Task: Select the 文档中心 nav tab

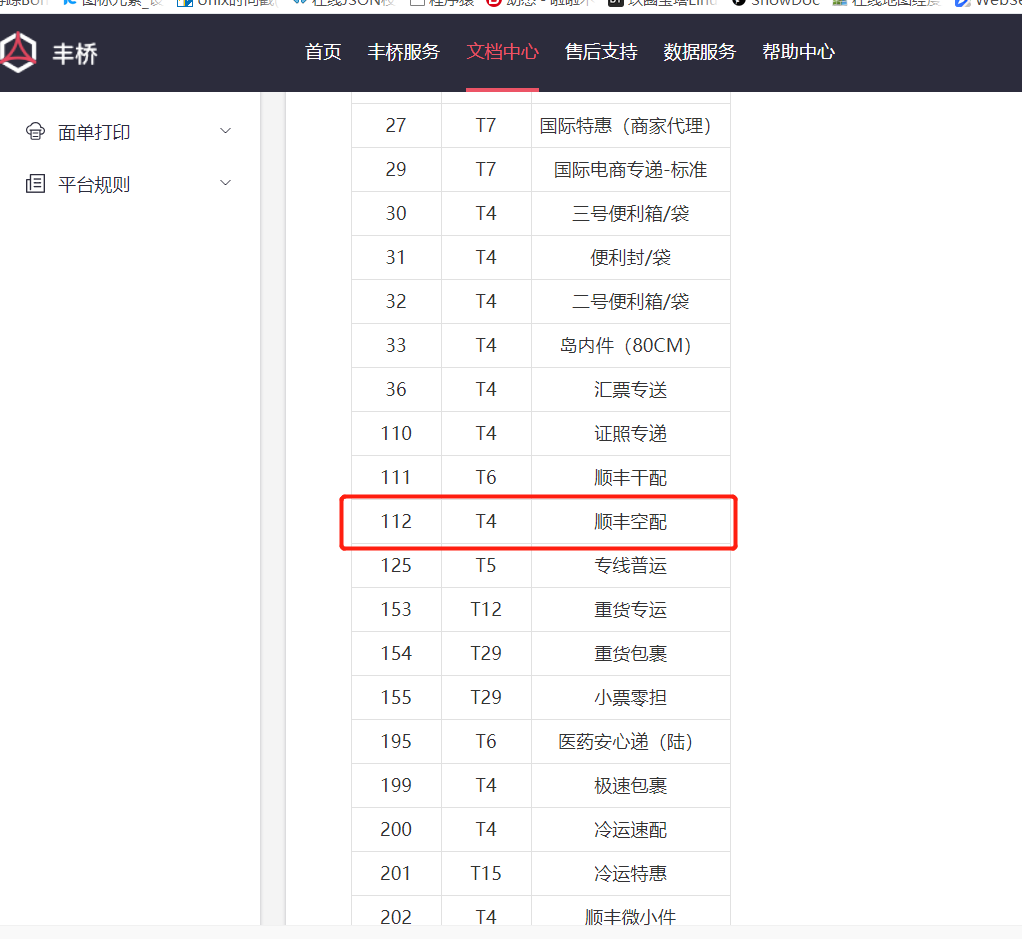Action: tap(503, 52)
